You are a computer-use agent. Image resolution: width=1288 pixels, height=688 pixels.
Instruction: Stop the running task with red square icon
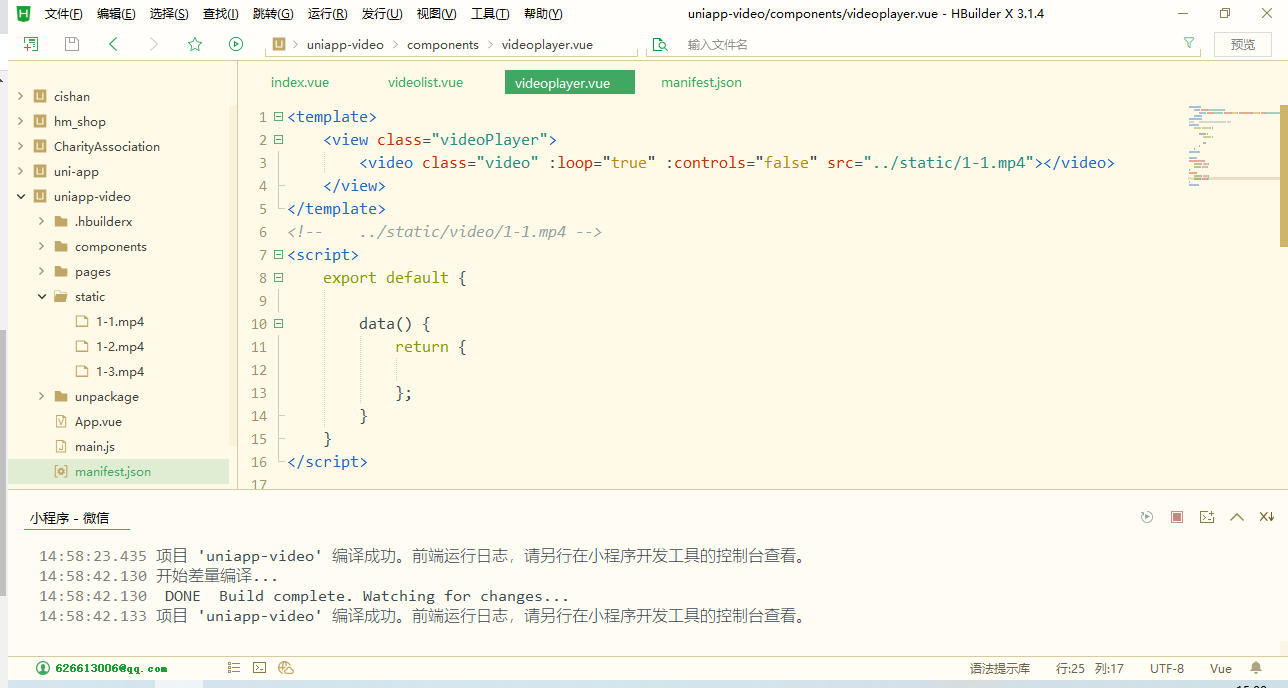tap(1177, 517)
